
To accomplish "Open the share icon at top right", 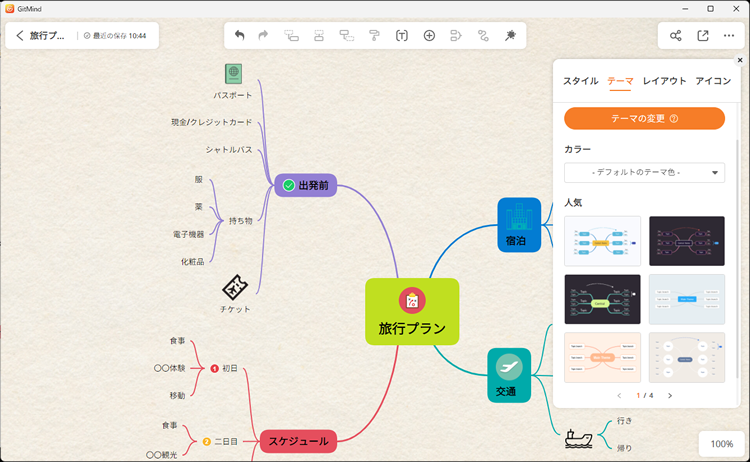I will 676,35.
